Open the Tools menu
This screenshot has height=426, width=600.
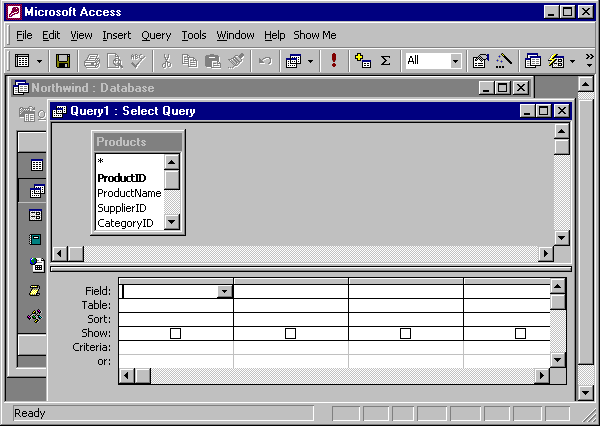pos(194,35)
